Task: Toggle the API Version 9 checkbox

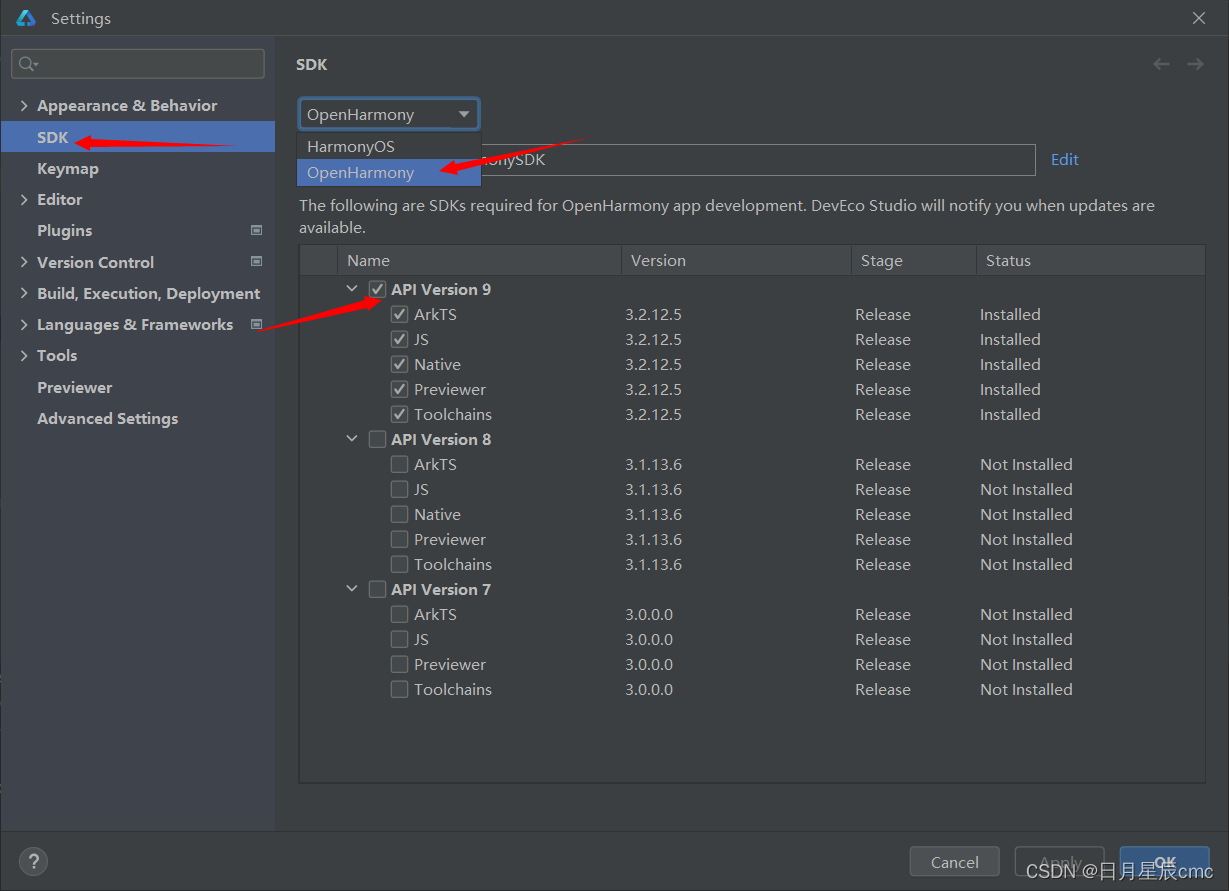Action: (377, 289)
